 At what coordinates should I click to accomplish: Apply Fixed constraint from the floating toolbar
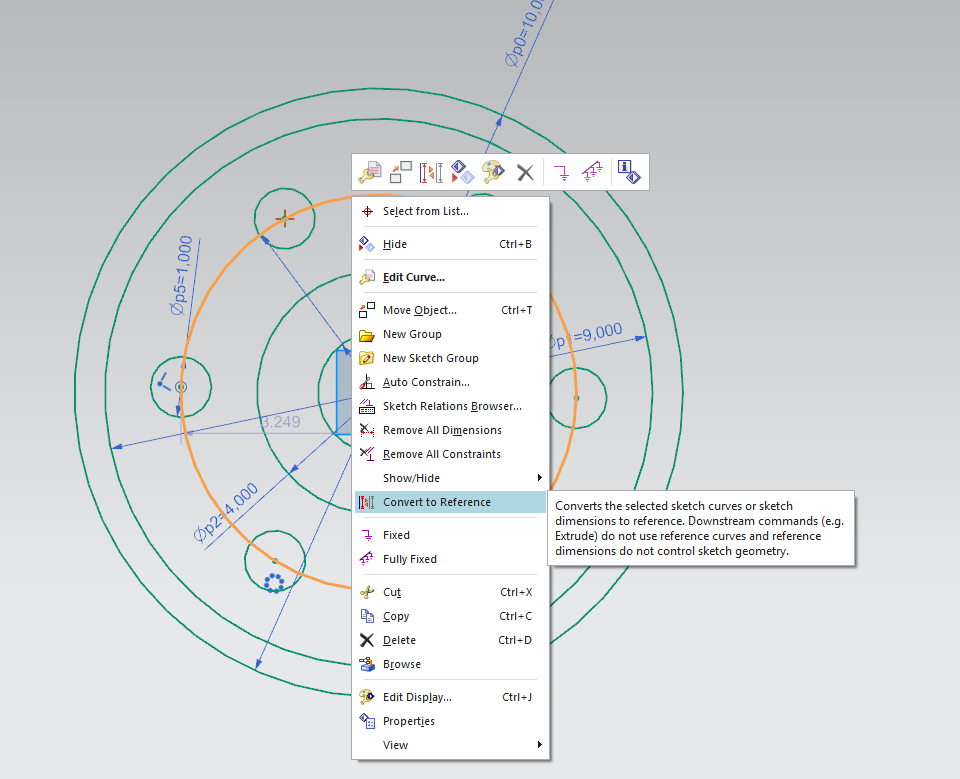(561, 172)
